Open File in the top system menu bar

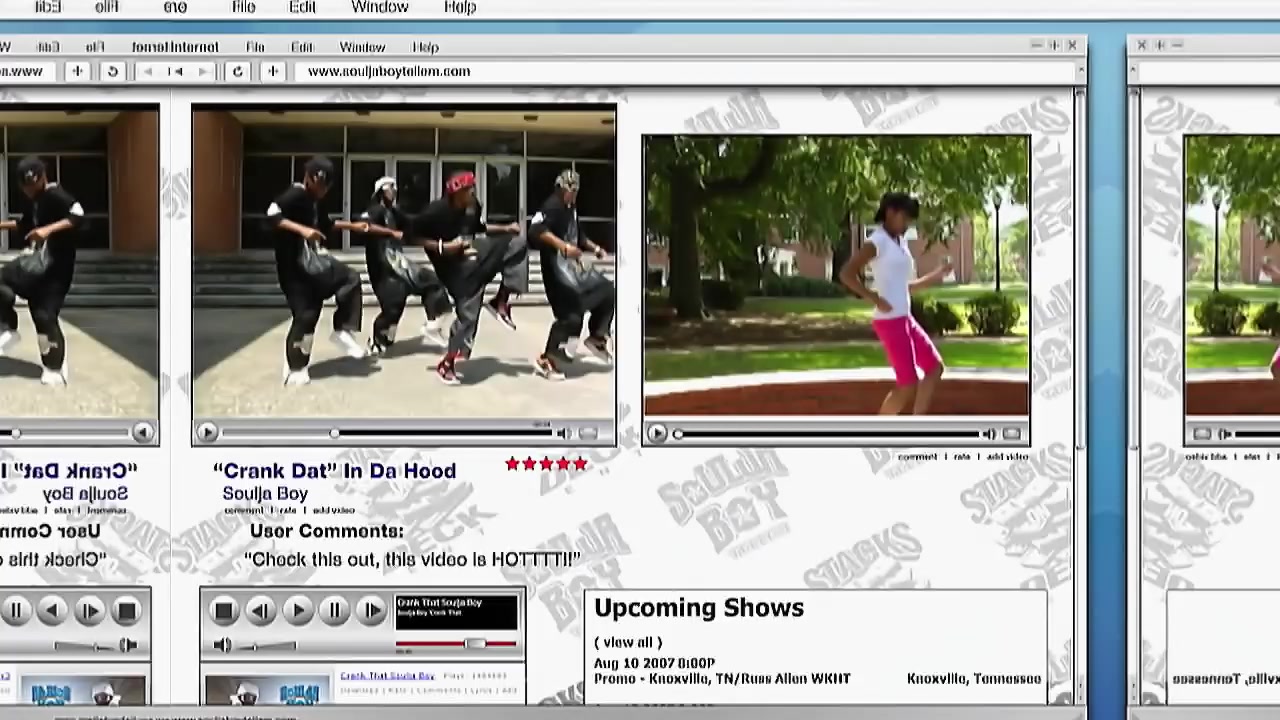coord(243,7)
